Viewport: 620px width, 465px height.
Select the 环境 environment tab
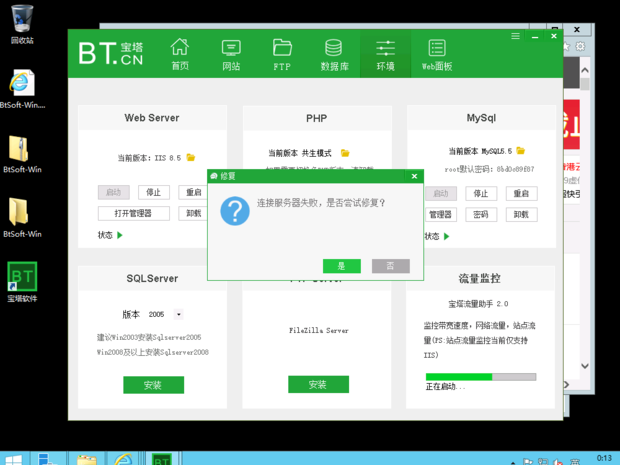[x=386, y=54]
